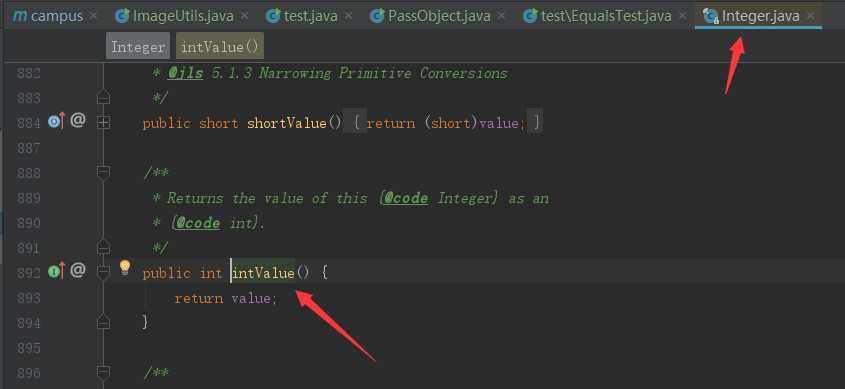
Task: Close the PassObject.java tab
Action: point(502,16)
